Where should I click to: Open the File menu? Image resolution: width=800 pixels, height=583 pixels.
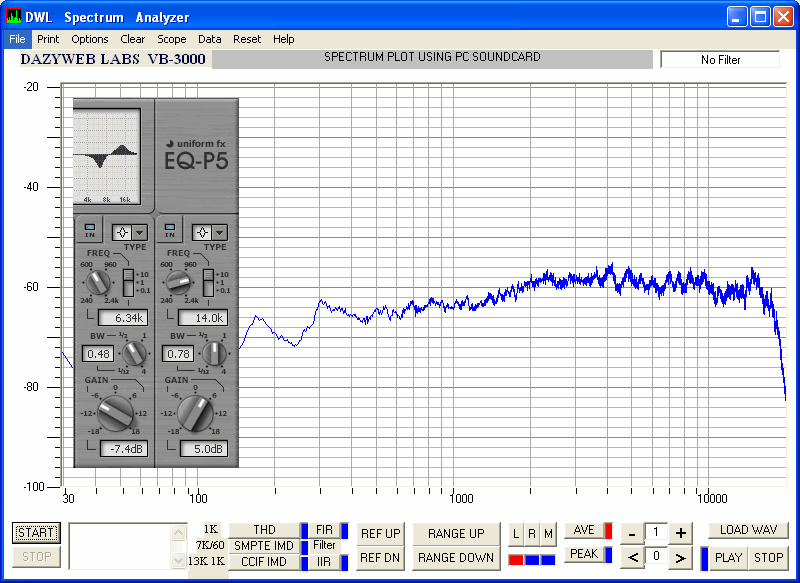click(17, 39)
